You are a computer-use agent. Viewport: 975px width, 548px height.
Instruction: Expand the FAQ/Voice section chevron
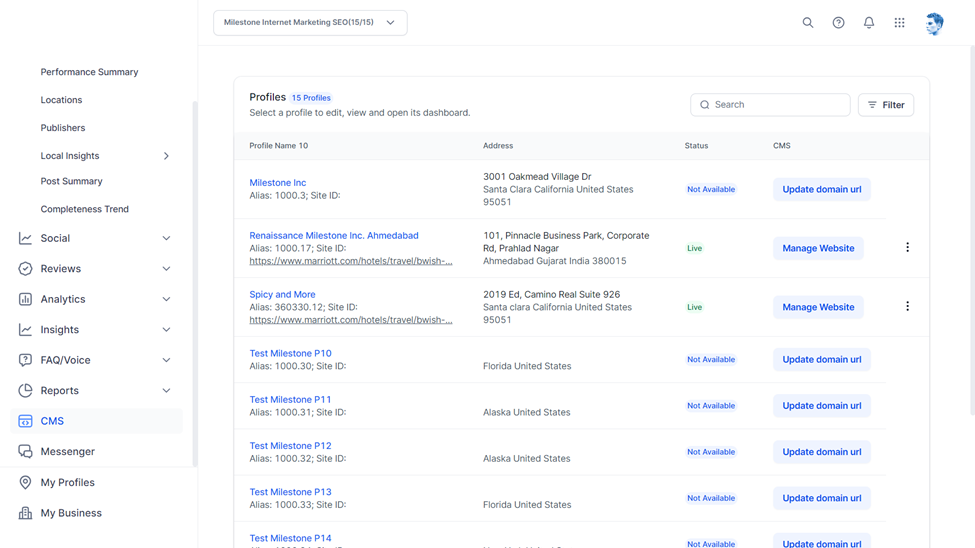(166, 360)
